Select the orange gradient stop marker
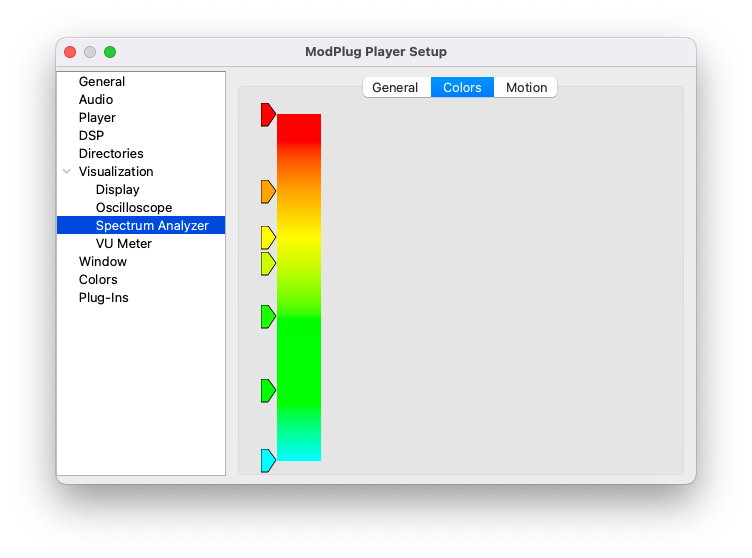 tap(267, 192)
